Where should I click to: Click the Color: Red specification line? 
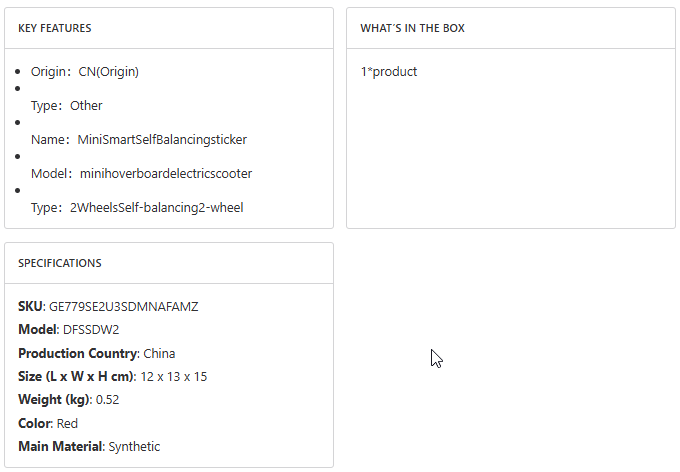pos(48,424)
